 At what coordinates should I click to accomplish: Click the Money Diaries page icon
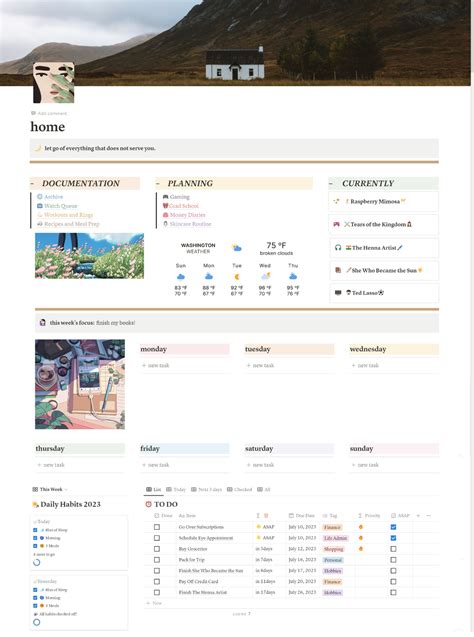click(x=165, y=215)
